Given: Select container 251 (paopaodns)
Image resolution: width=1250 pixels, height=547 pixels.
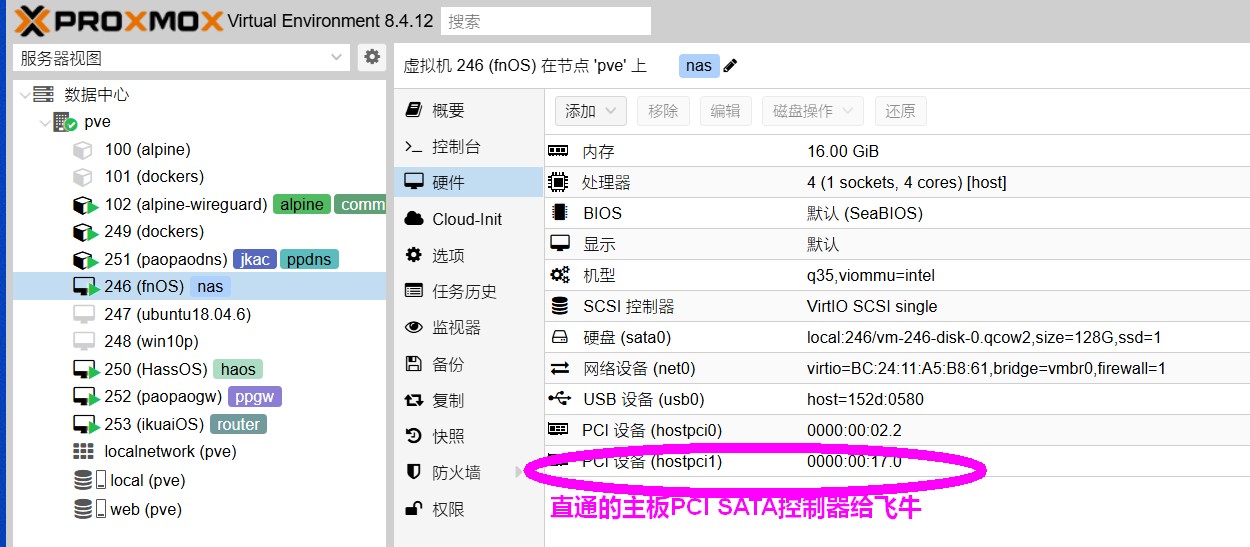Looking at the screenshot, I should (166, 259).
